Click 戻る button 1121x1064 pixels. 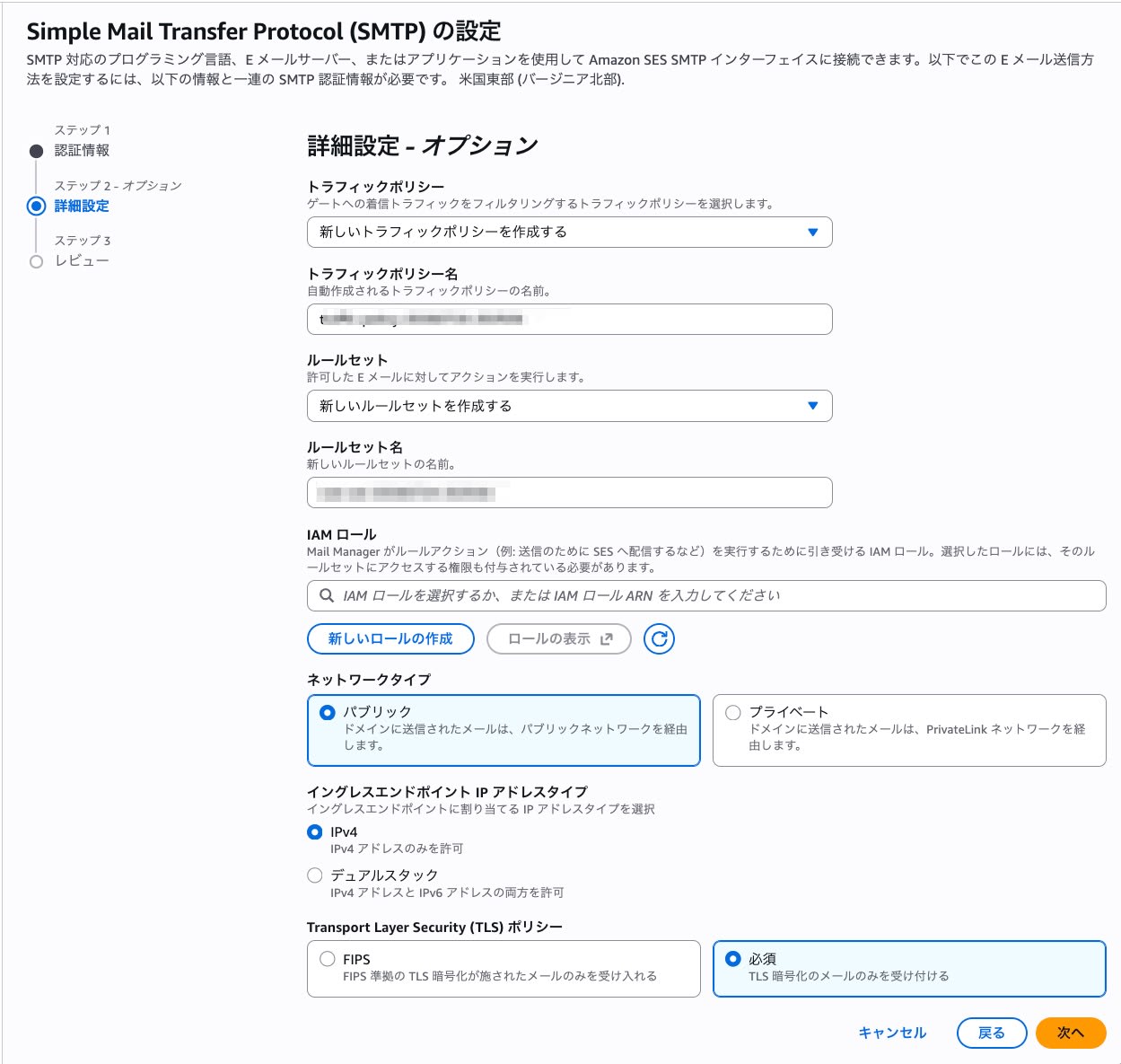[992, 1033]
